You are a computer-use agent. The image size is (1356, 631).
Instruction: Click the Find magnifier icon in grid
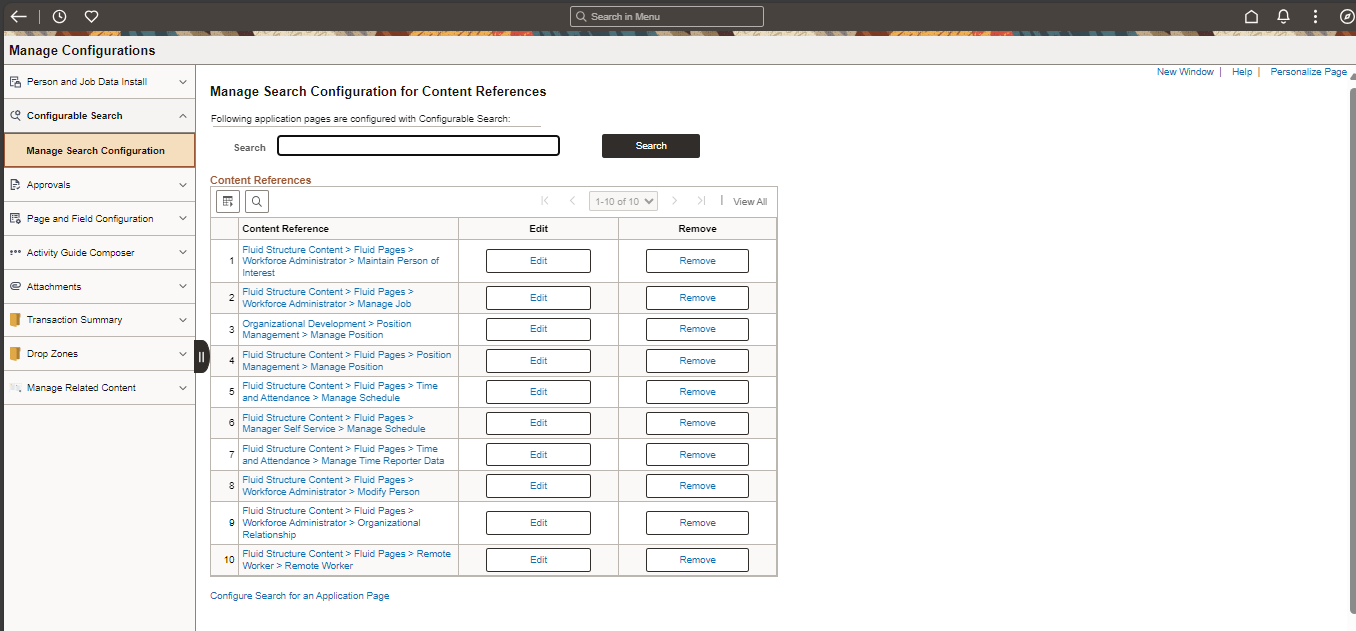tap(257, 201)
